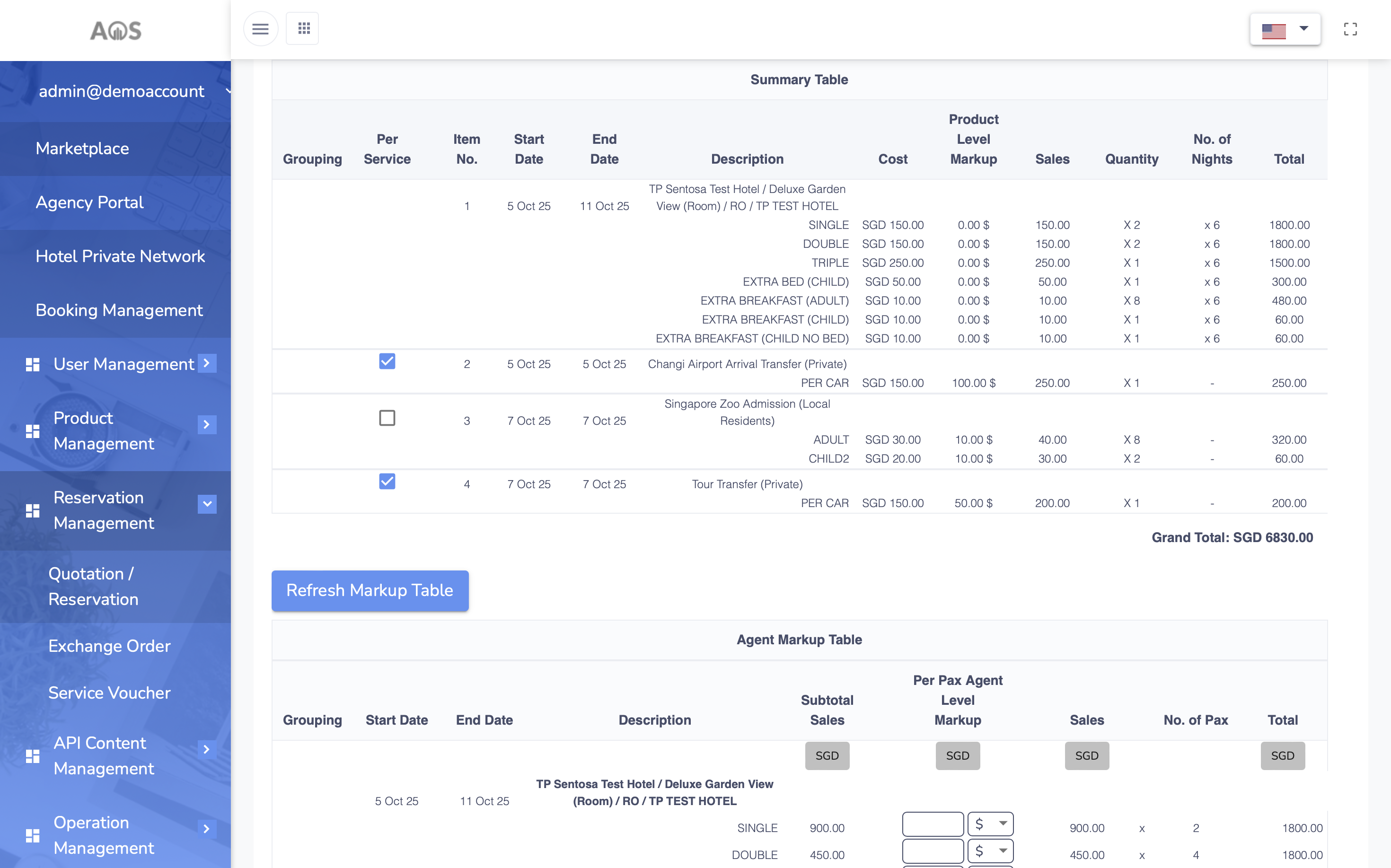
Task: Open the apps grid icon
Action: point(303,29)
